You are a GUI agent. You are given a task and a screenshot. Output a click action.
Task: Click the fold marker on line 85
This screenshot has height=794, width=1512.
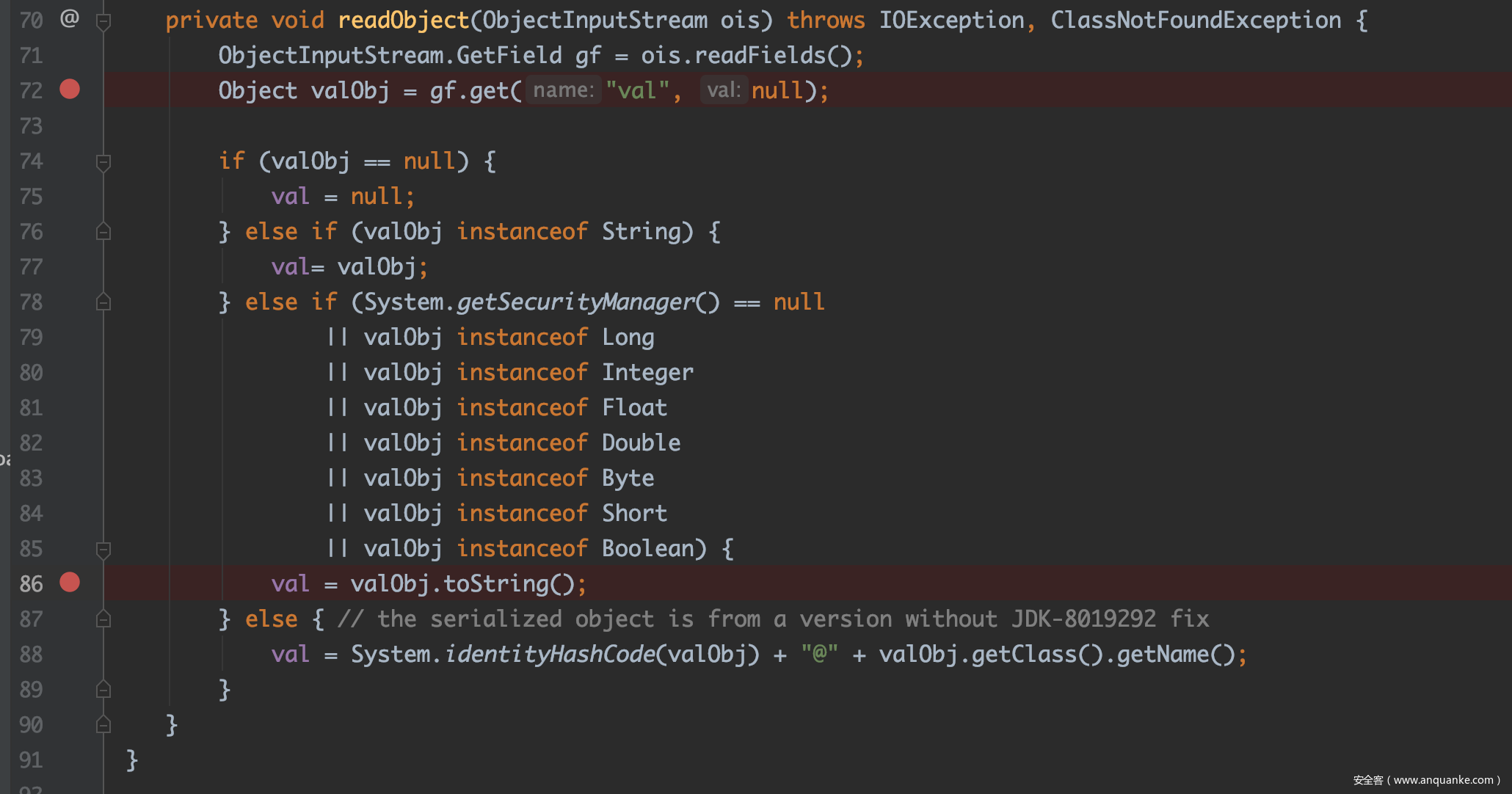tap(103, 550)
